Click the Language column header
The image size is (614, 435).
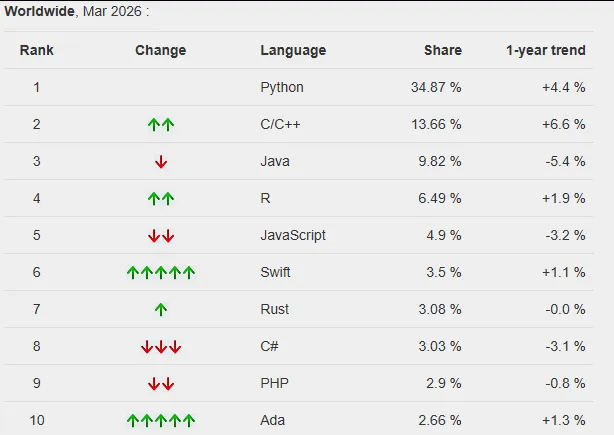pyautogui.click(x=293, y=50)
